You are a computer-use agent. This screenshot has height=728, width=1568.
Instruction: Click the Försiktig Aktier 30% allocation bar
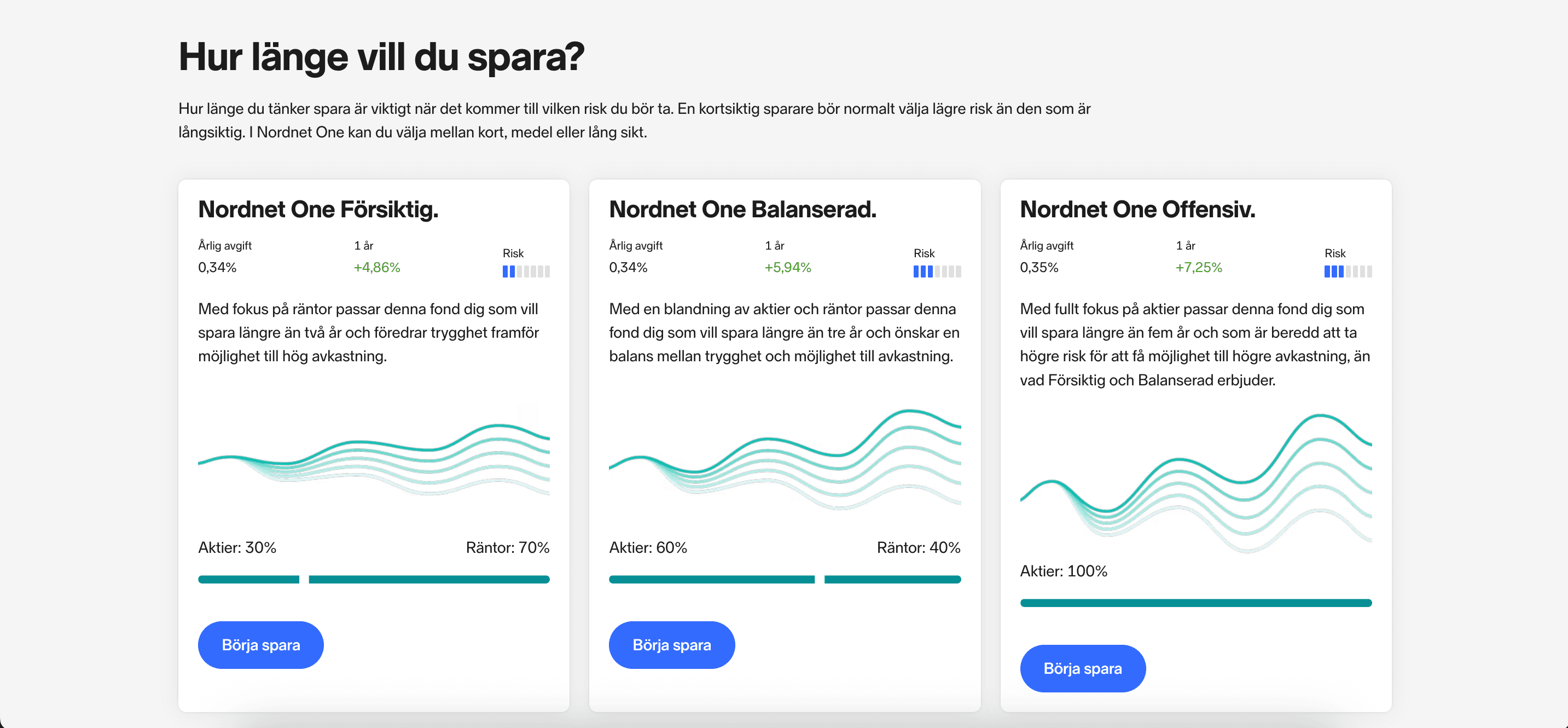[248, 579]
